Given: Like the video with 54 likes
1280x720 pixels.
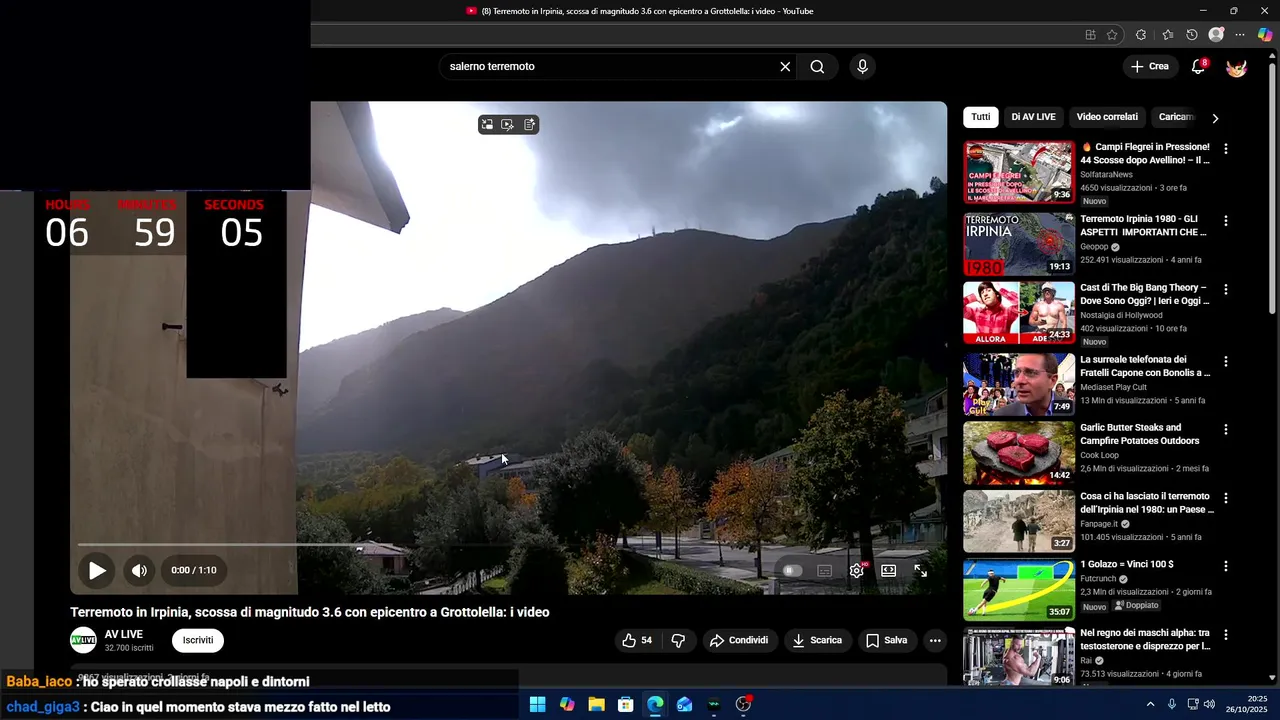Looking at the screenshot, I should tap(637, 641).
